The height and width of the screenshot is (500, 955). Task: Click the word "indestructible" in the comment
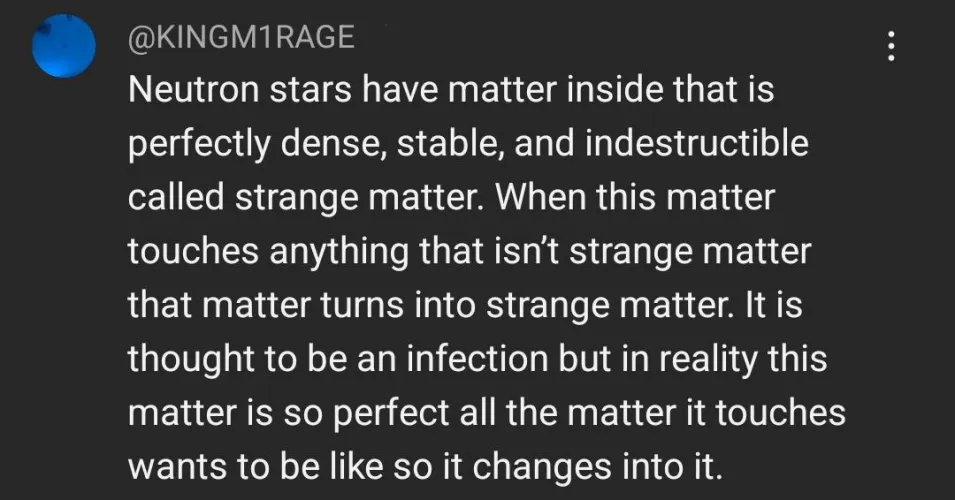point(697,143)
